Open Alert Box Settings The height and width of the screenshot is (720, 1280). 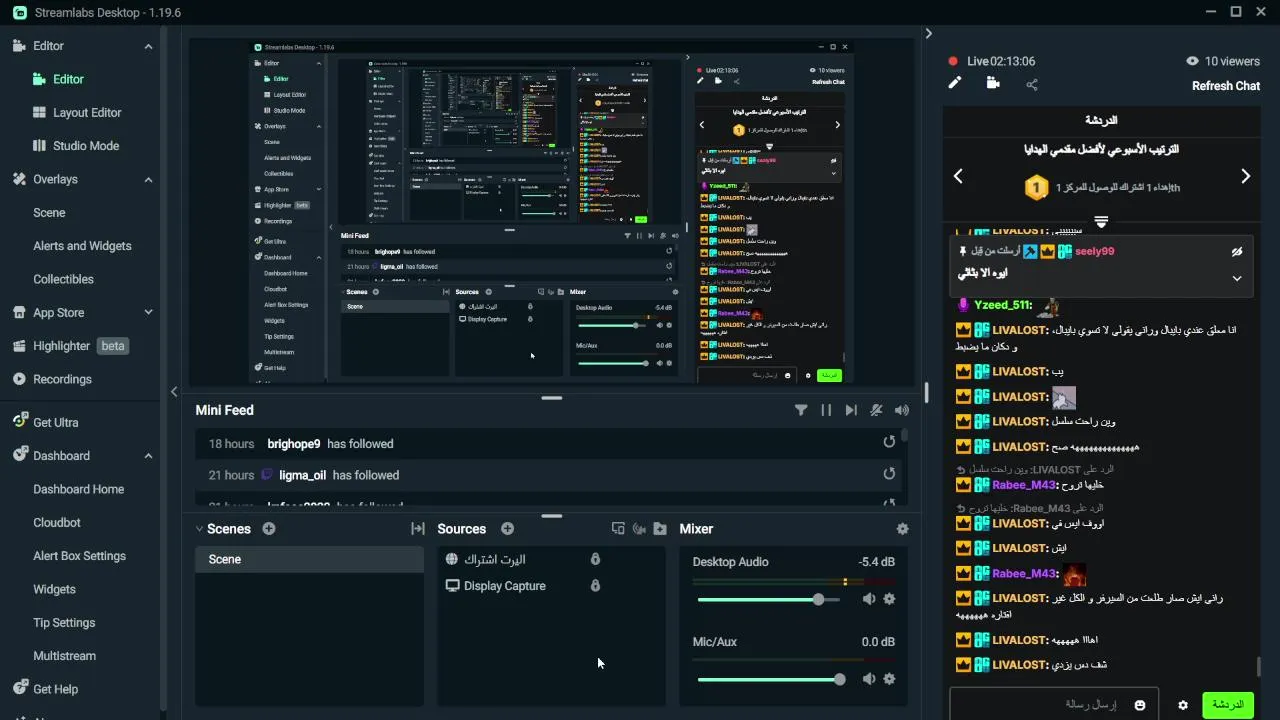point(79,556)
